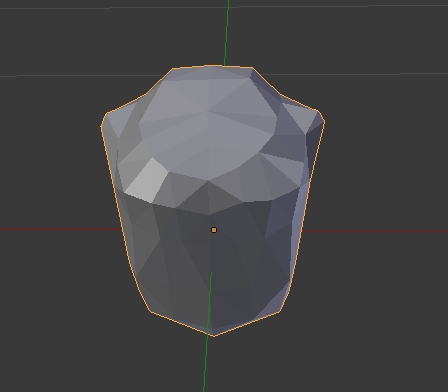Click the empty background left of the mesh to deselect

(x=50, y=150)
